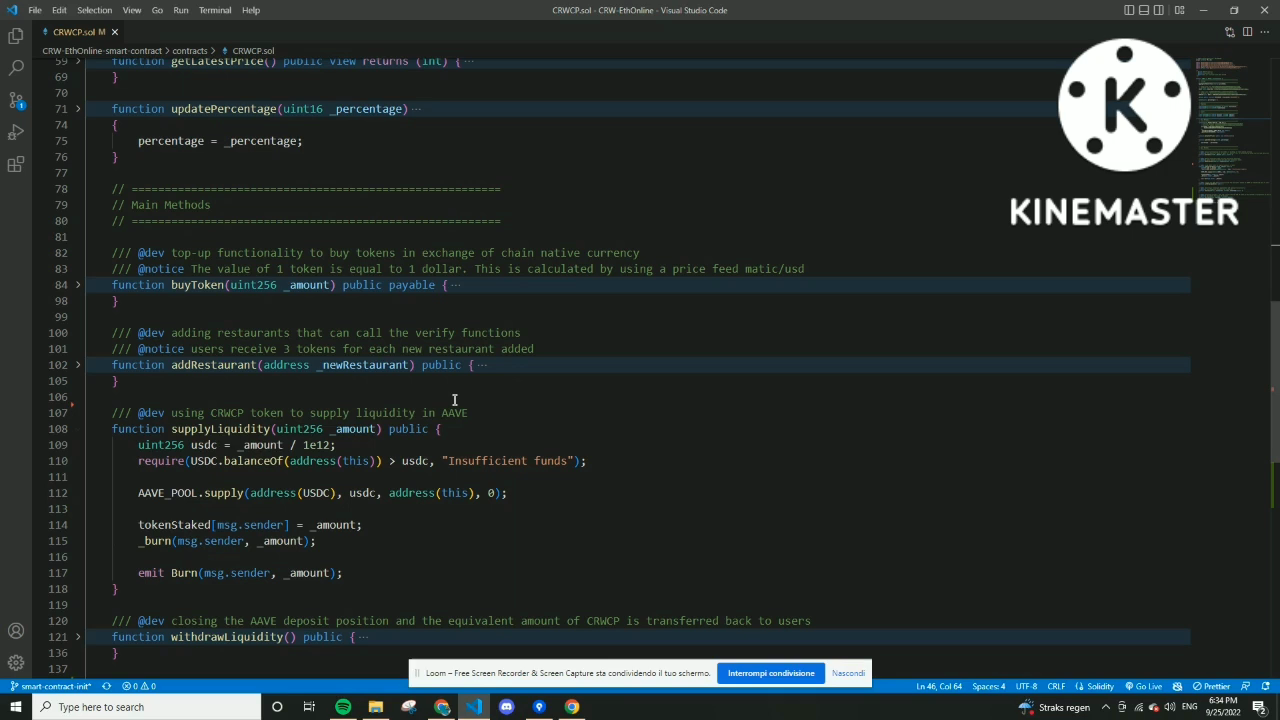Expand the folded buyToken function

click(x=78, y=285)
